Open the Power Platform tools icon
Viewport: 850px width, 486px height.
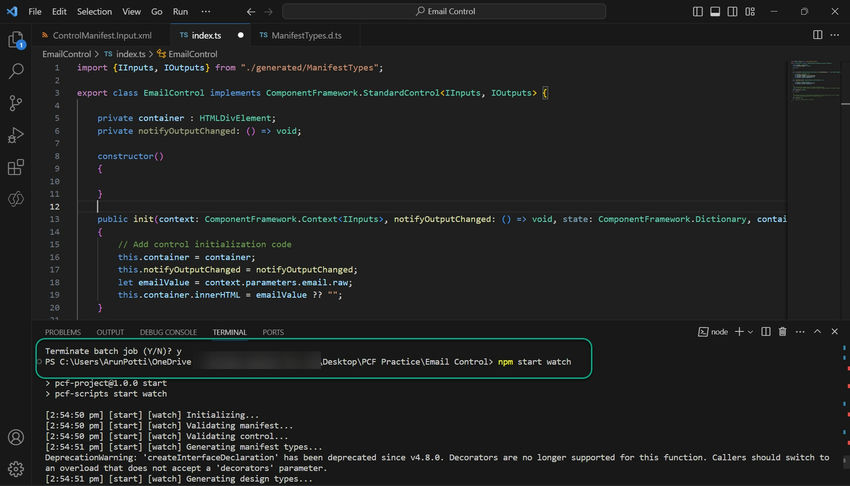tap(16, 199)
